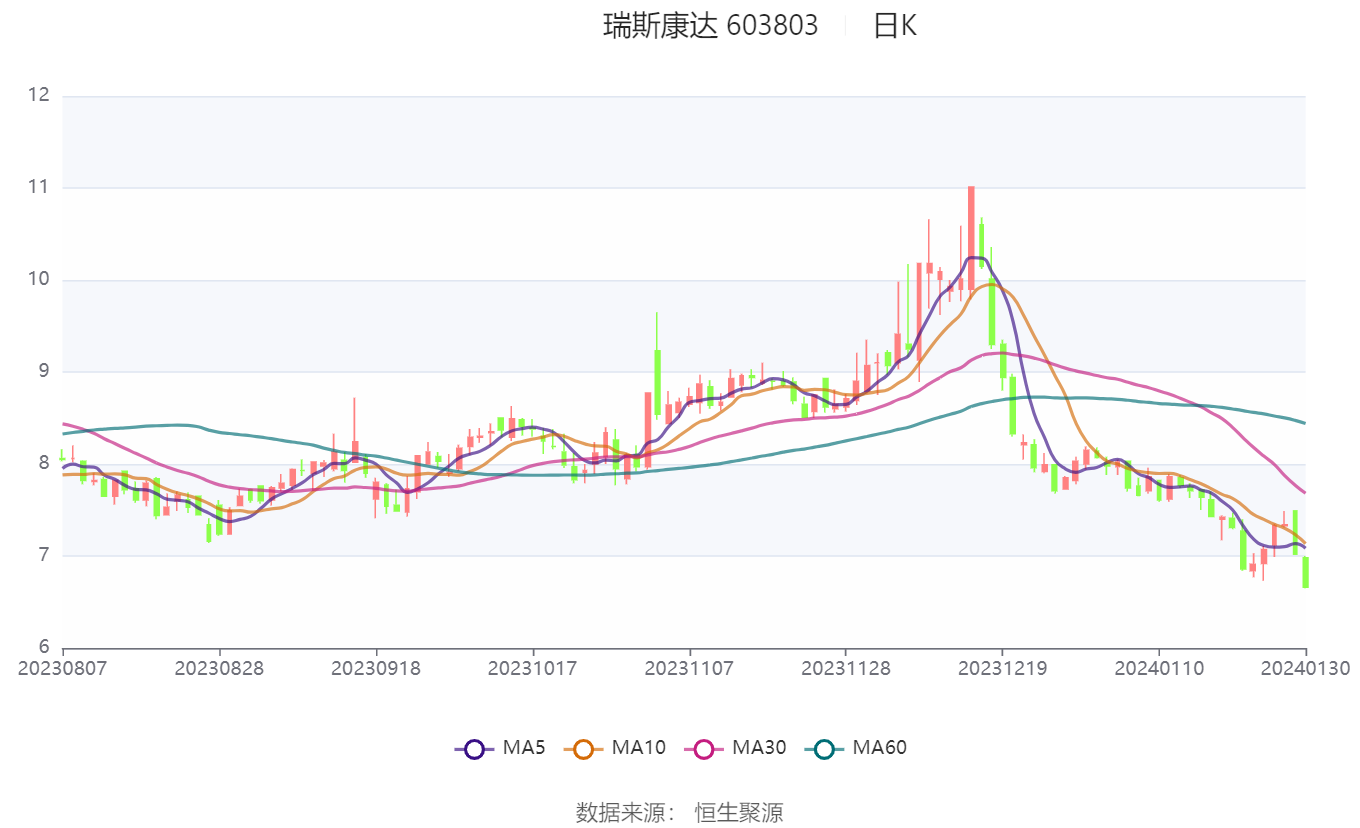
Task: Click the 20240110 x-axis date label
Action: tap(1159, 667)
